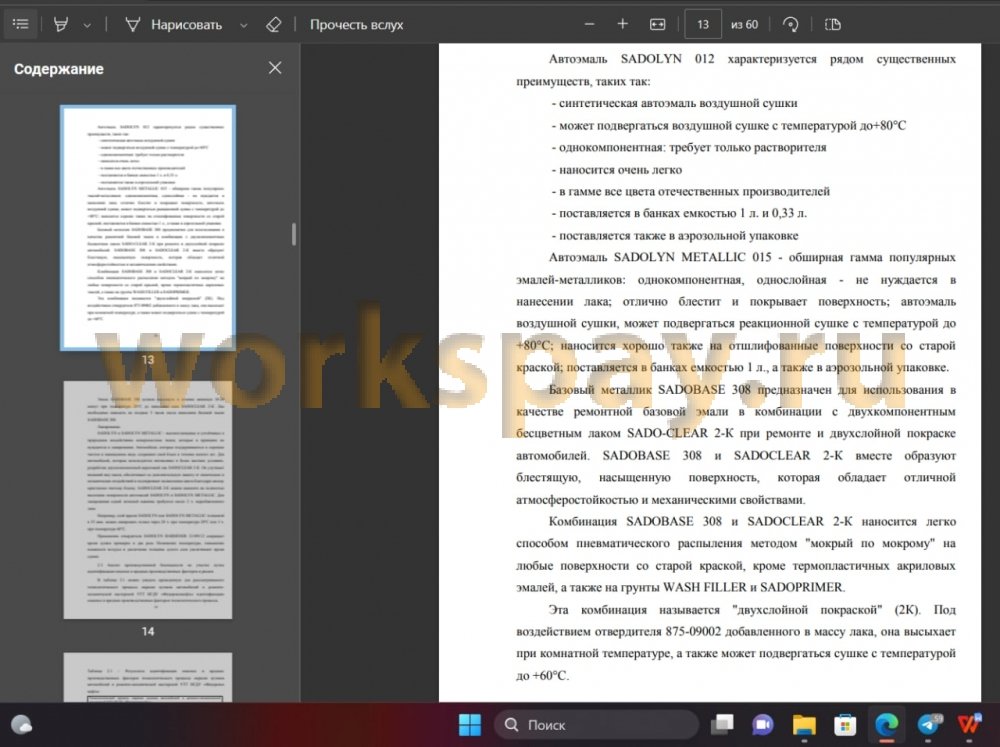Rotate the PDF page

790,24
